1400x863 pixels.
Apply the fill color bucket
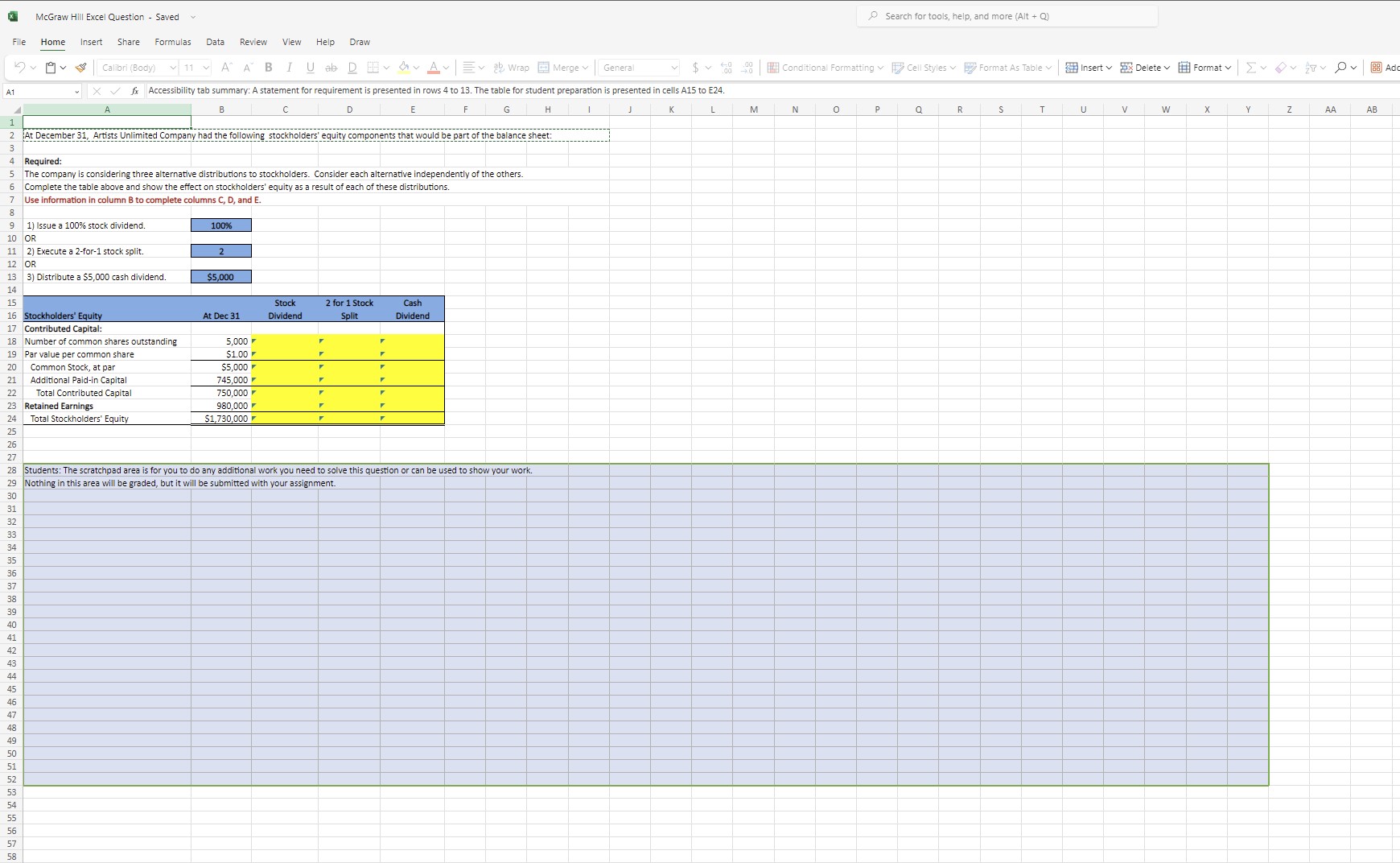[404, 68]
